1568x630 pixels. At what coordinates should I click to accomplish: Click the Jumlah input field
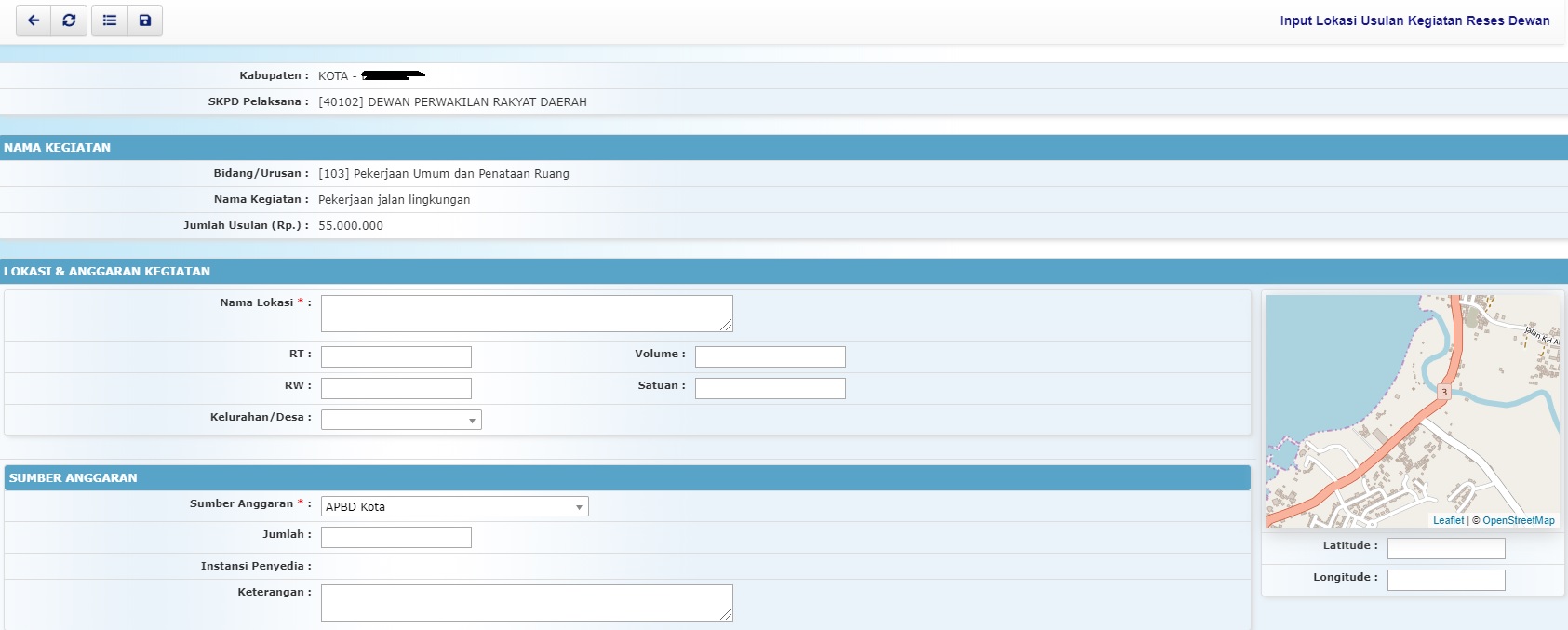(395, 537)
